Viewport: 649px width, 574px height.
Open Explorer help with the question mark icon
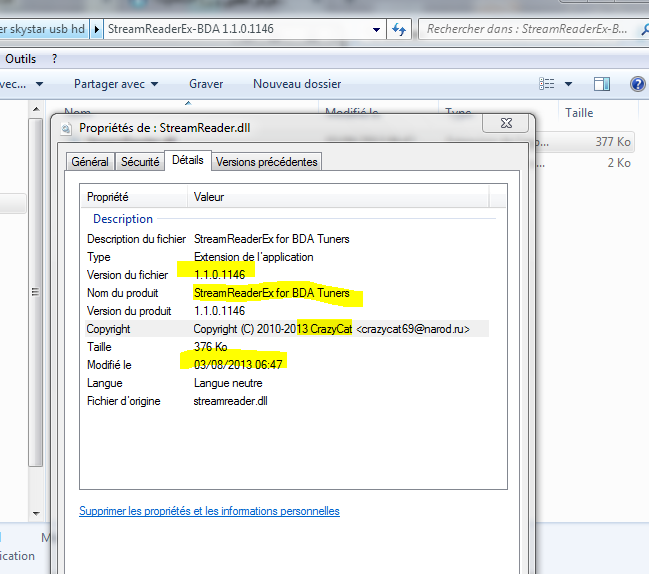point(636,84)
